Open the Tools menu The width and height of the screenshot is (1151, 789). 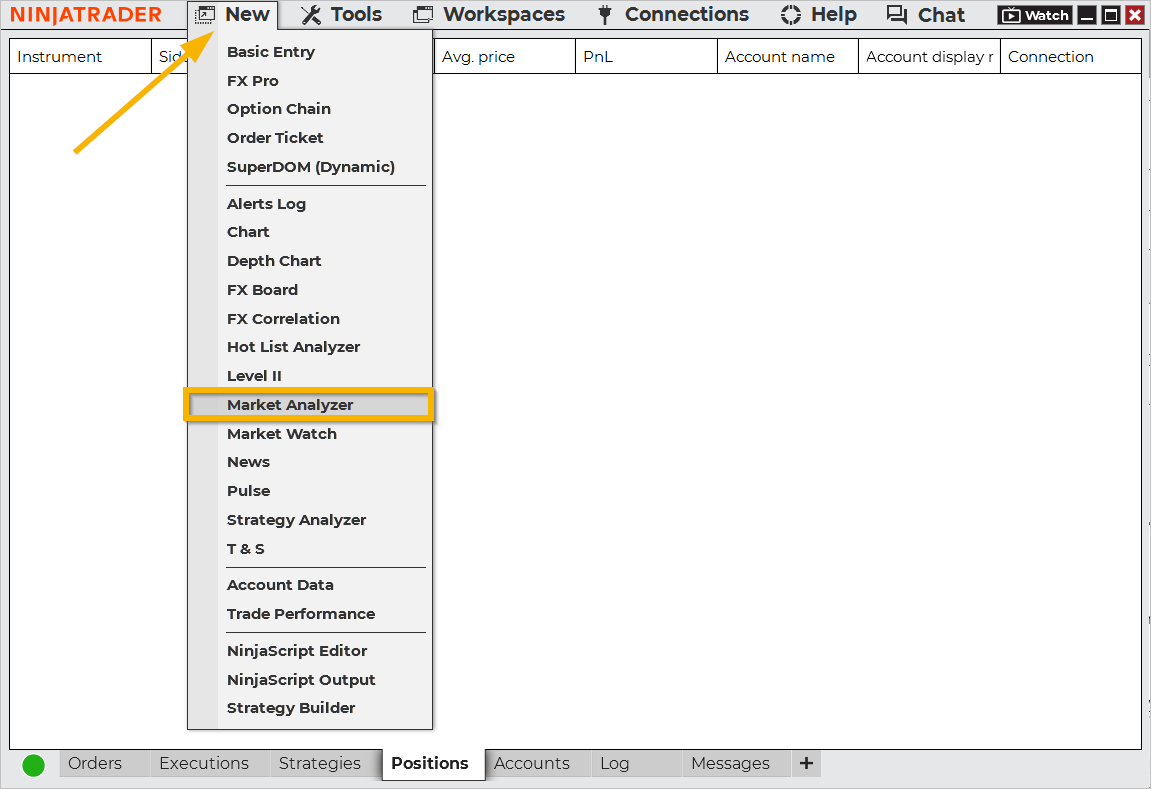(342, 15)
